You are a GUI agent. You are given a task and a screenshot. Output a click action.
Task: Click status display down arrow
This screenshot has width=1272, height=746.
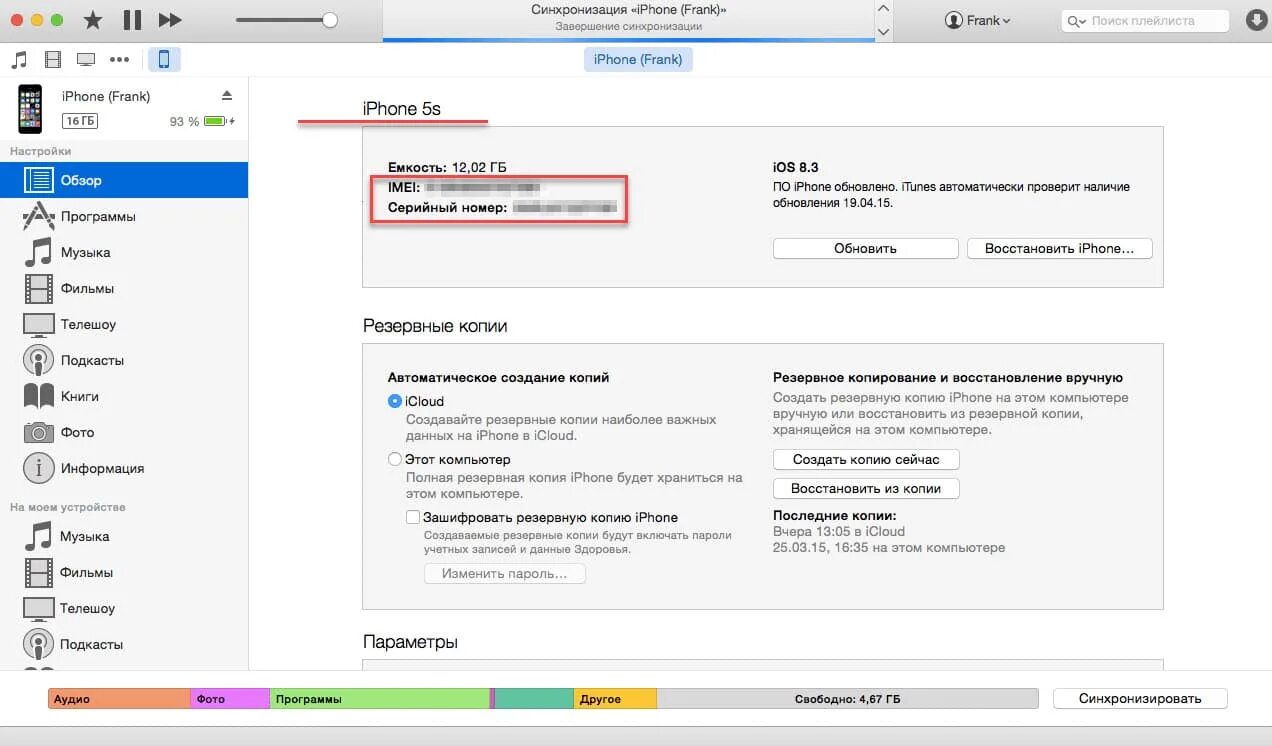(883, 31)
